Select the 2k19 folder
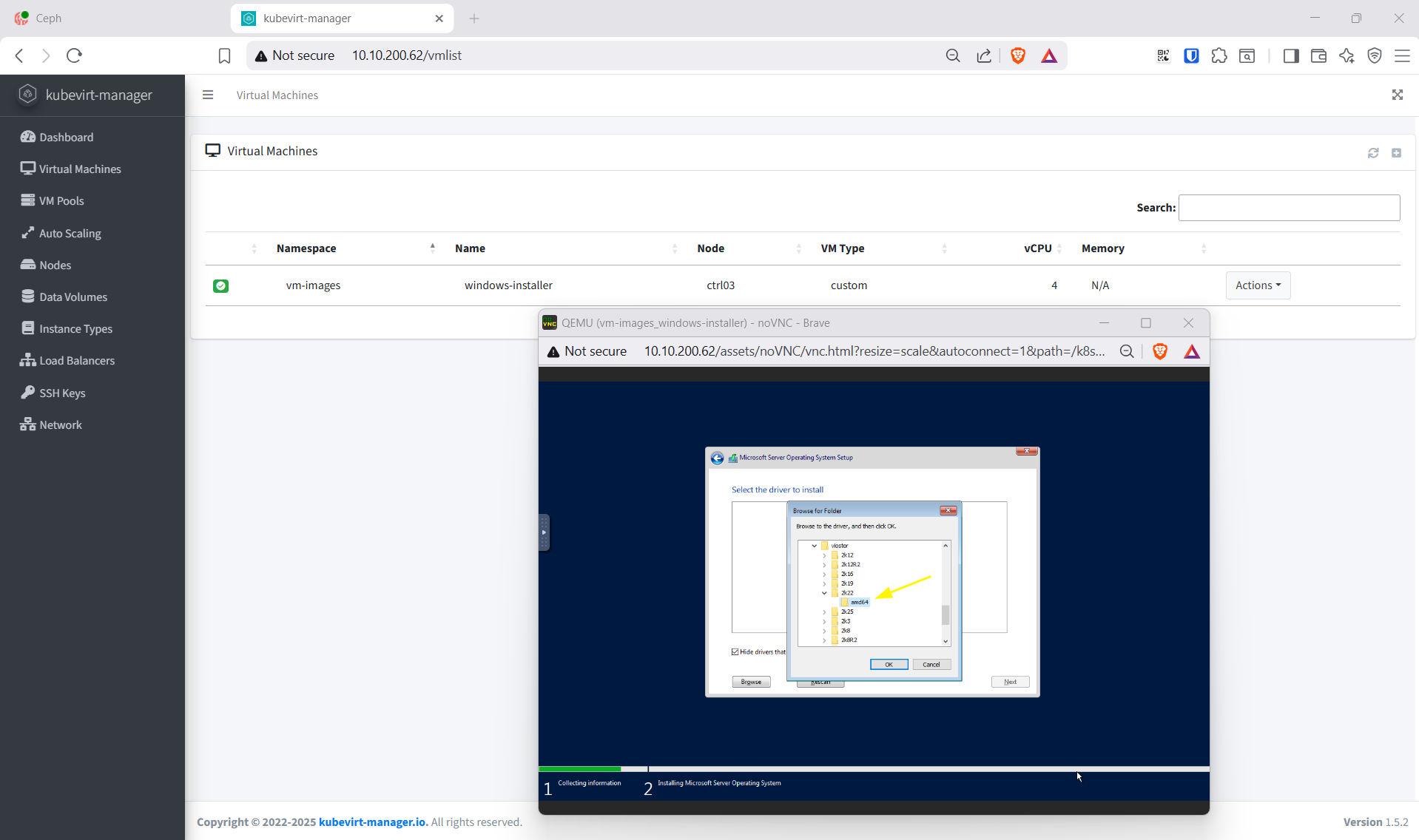The width and height of the screenshot is (1419, 840). click(846, 583)
